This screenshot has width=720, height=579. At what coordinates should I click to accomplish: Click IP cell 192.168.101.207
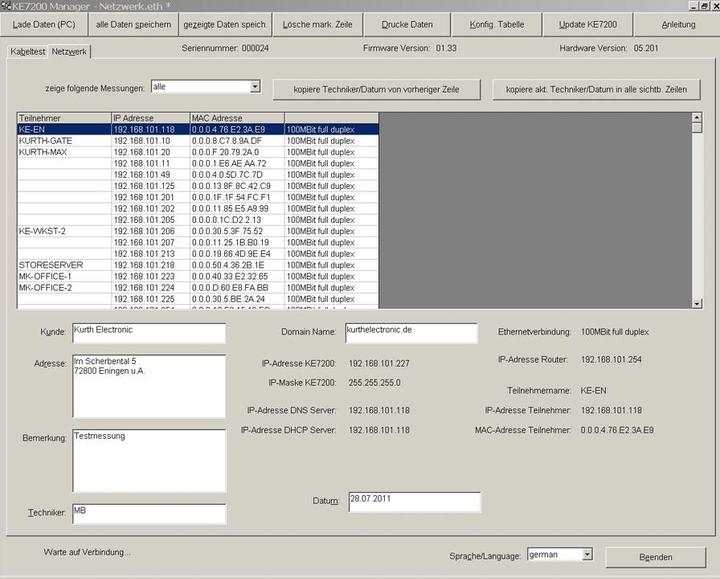151,242
